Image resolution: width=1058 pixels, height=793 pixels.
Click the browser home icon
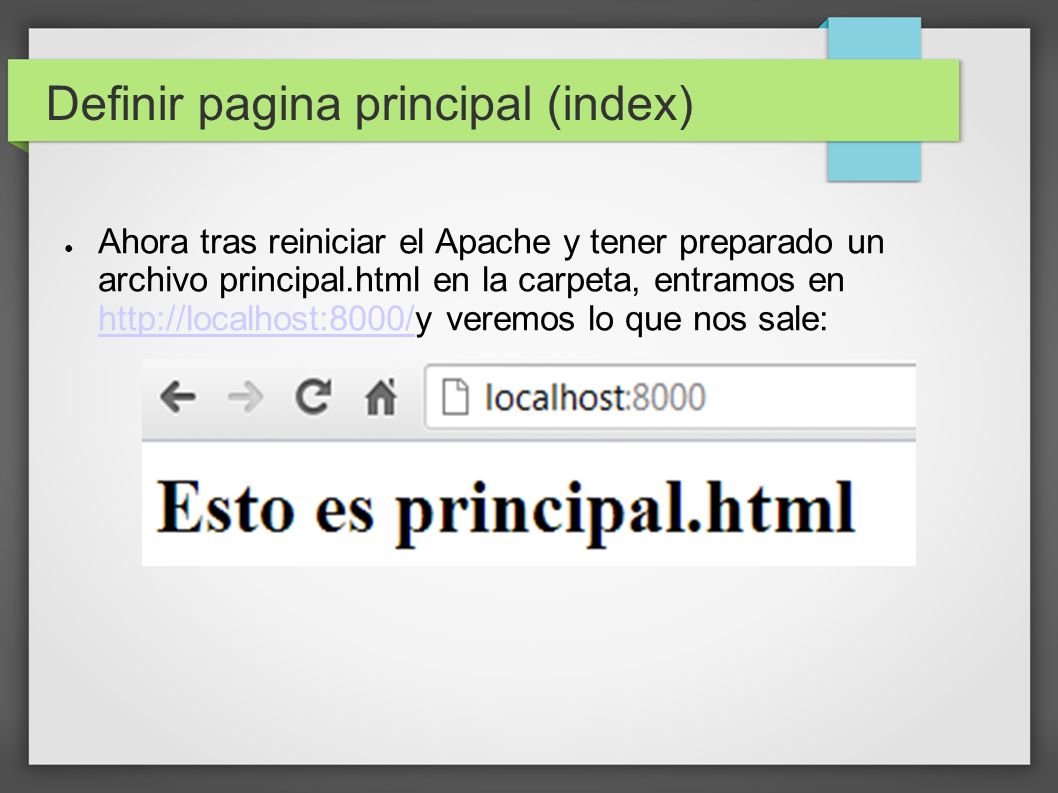(x=381, y=397)
